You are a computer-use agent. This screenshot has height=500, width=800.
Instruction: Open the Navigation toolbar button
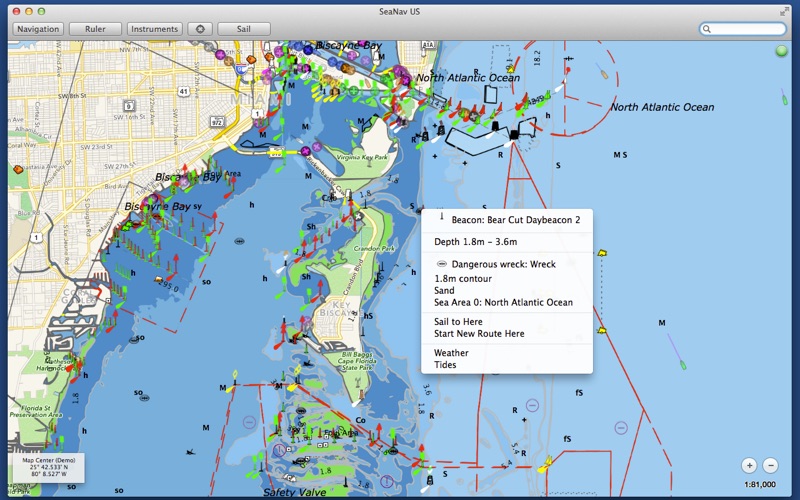click(38, 29)
